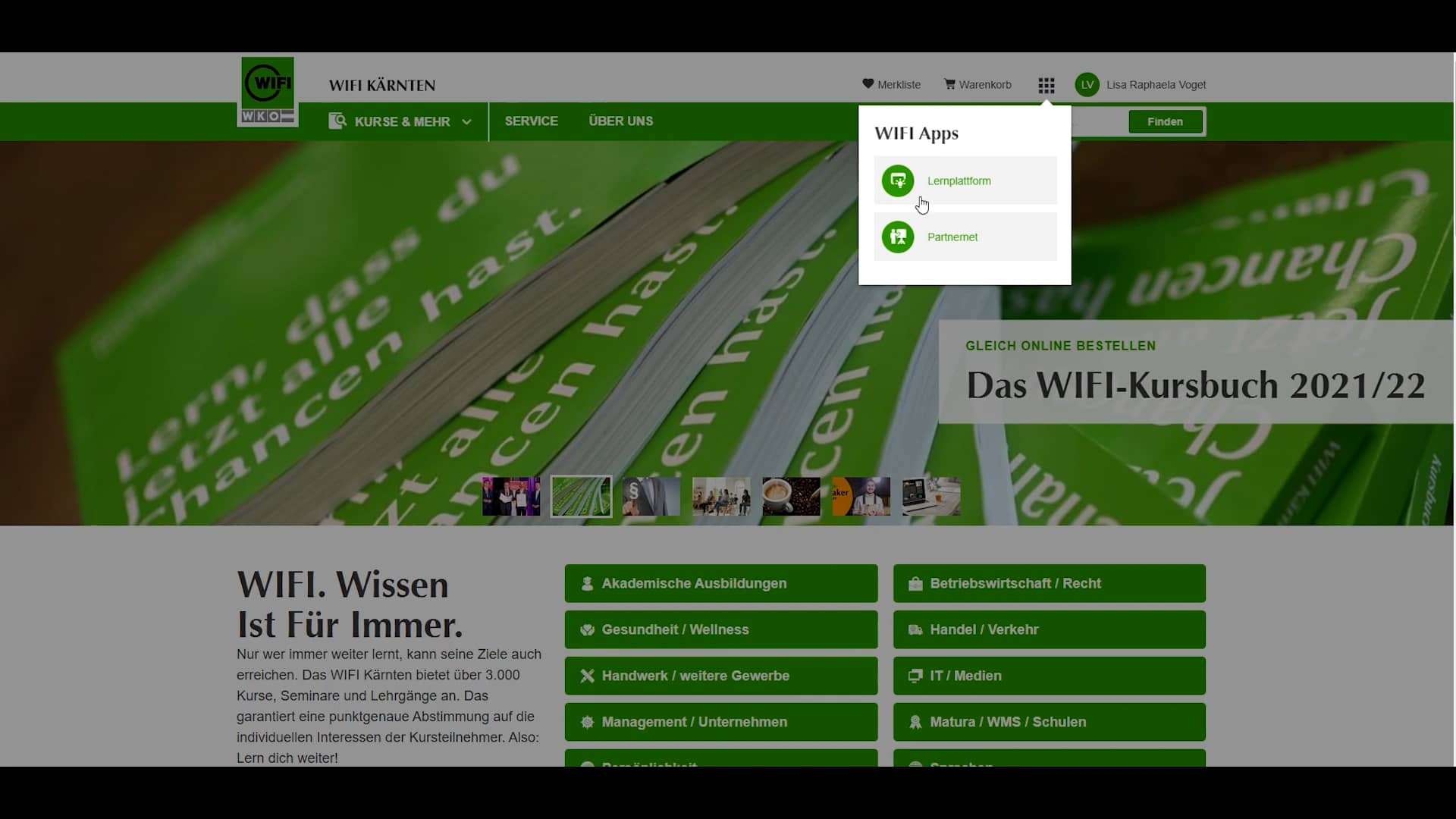Image resolution: width=1456 pixels, height=819 pixels.
Task: Expand the Kurse & Mehr dropdown
Action: click(x=400, y=121)
